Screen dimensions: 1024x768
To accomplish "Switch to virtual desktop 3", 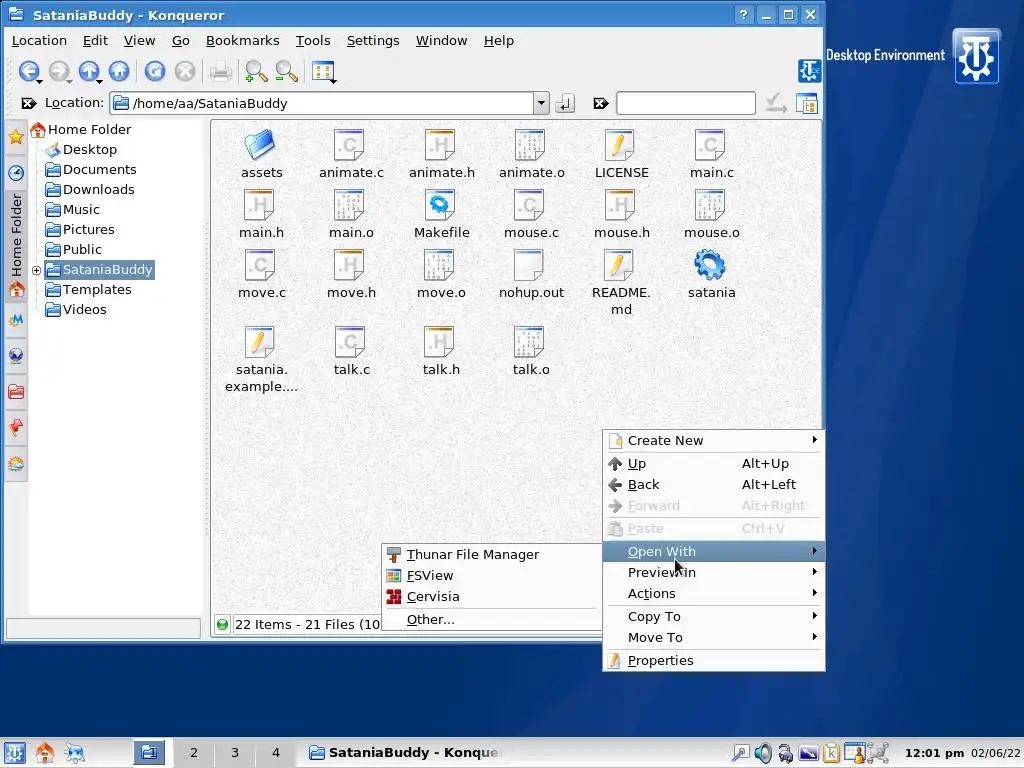I will pos(234,752).
